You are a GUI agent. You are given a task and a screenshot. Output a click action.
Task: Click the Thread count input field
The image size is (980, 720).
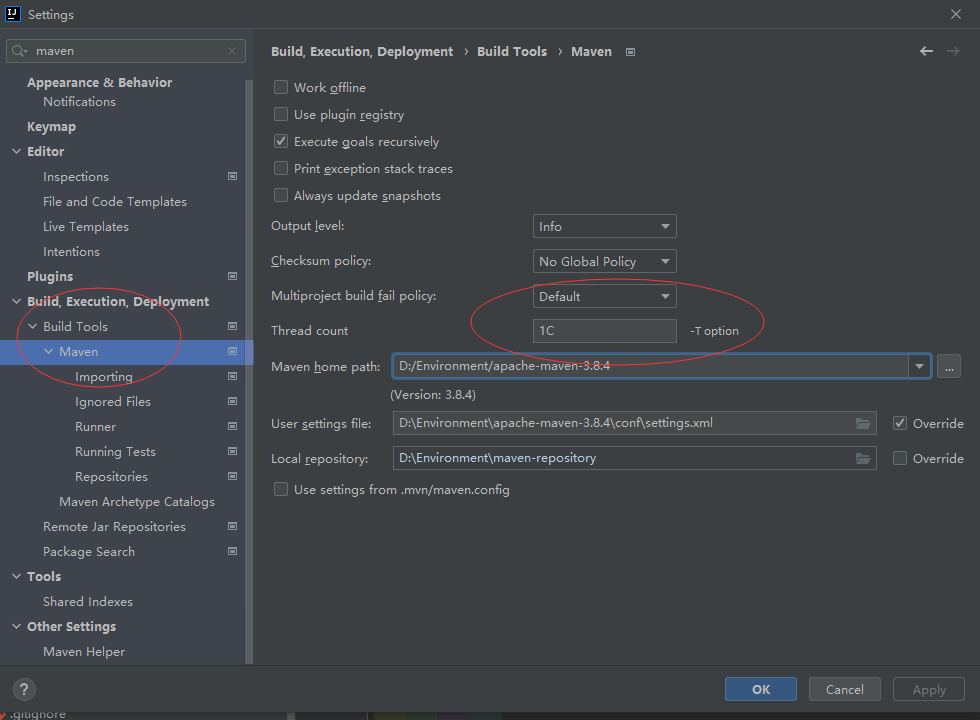coord(604,331)
